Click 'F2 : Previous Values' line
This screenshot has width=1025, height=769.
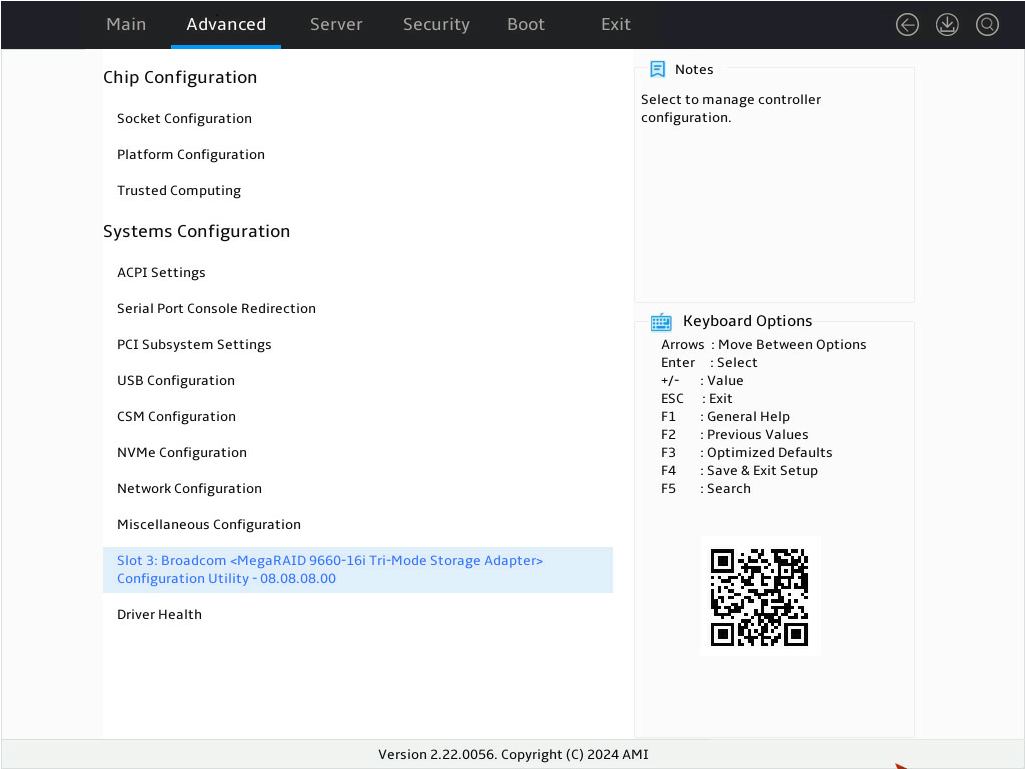point(735,434)
